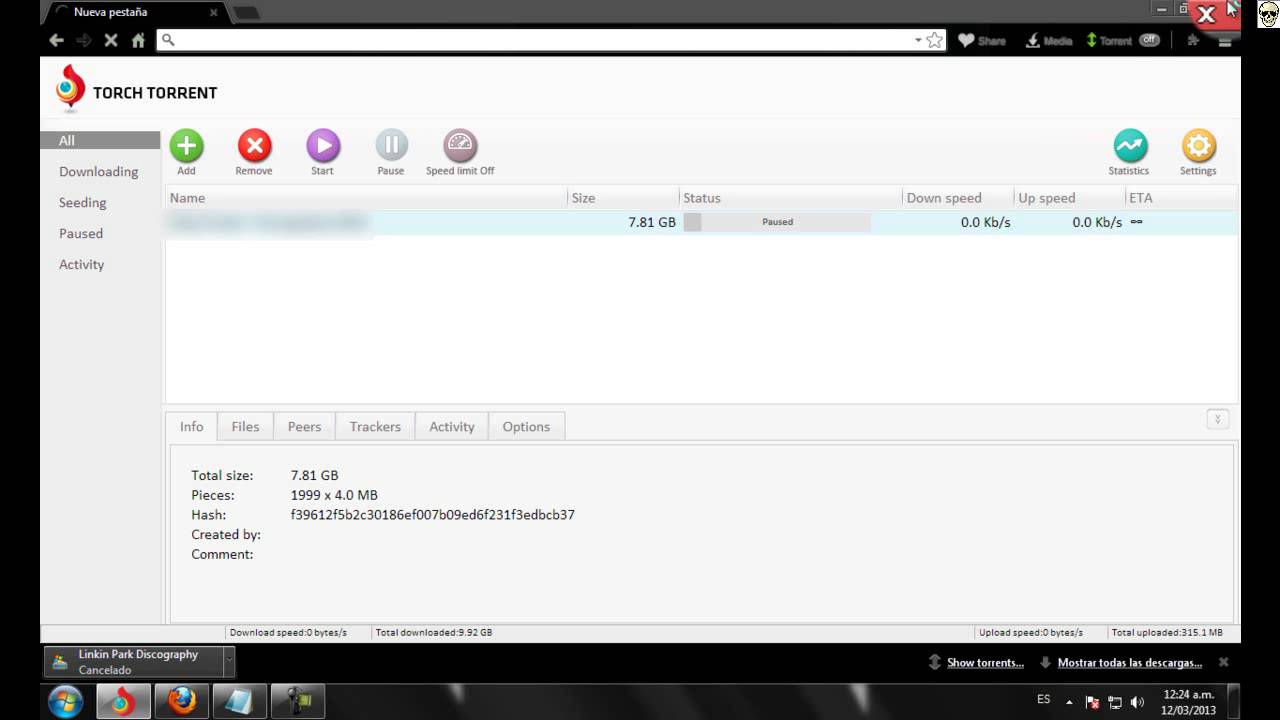Click the Torch browser taskbar icon
Image resolution: width=1280 pixels, height=720 pixels.
[x=123, y=701]
